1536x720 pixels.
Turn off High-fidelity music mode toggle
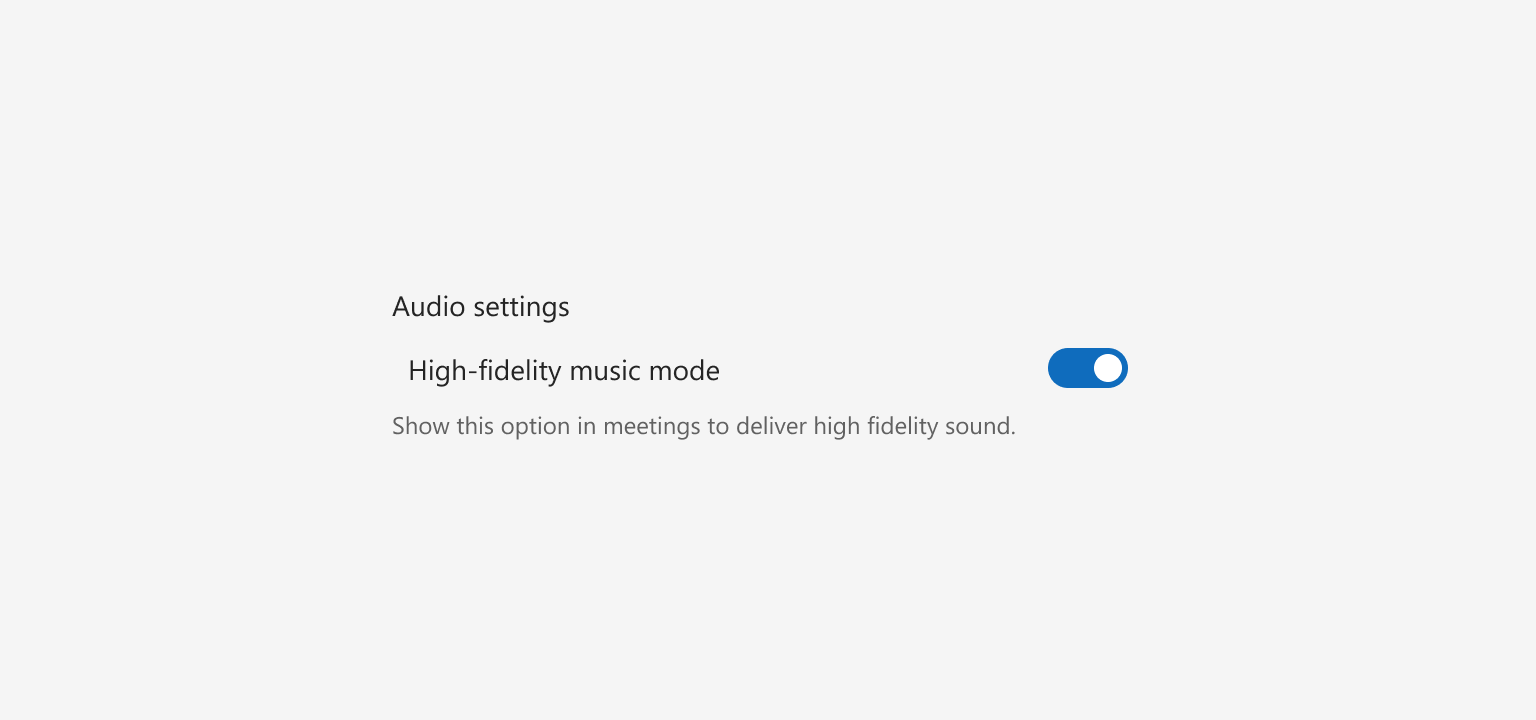[1087, 368]
